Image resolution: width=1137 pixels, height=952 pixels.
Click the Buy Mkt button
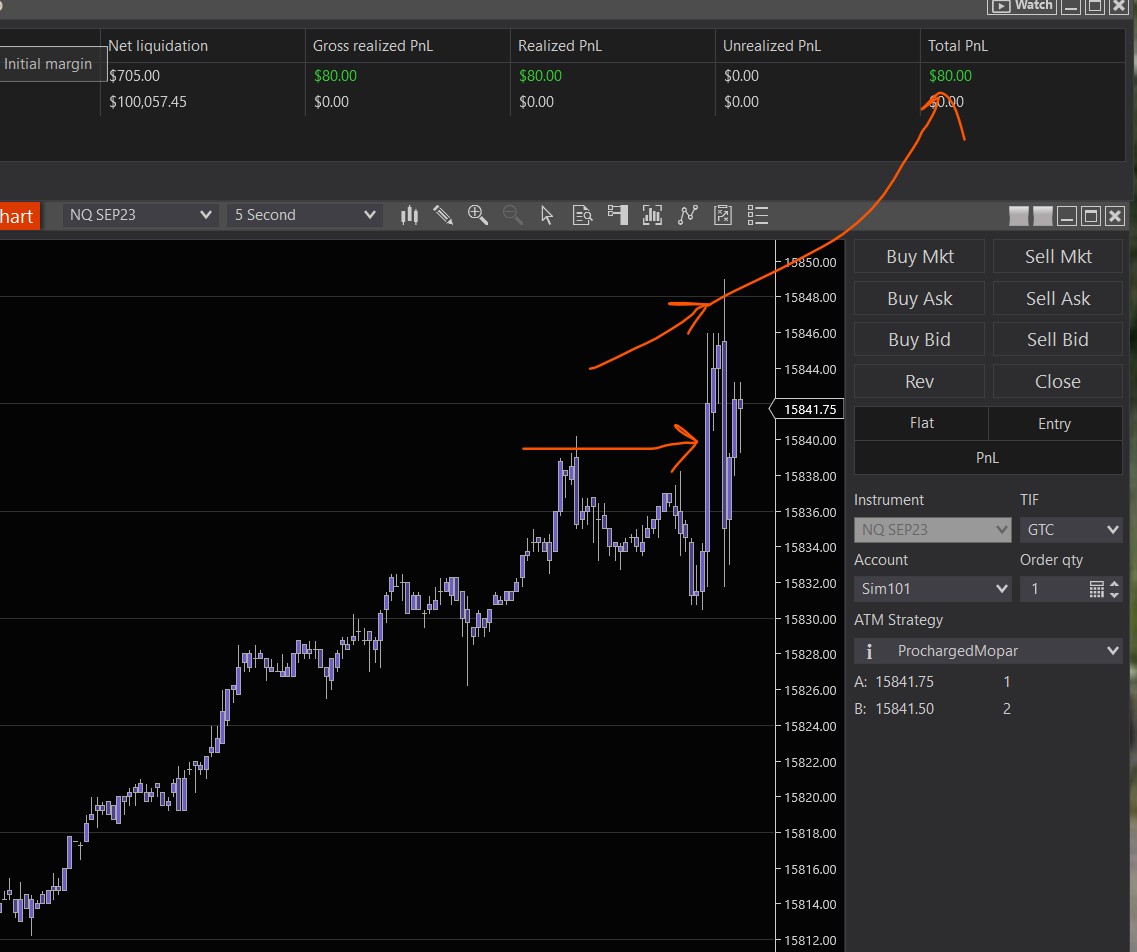click(919, 257)
